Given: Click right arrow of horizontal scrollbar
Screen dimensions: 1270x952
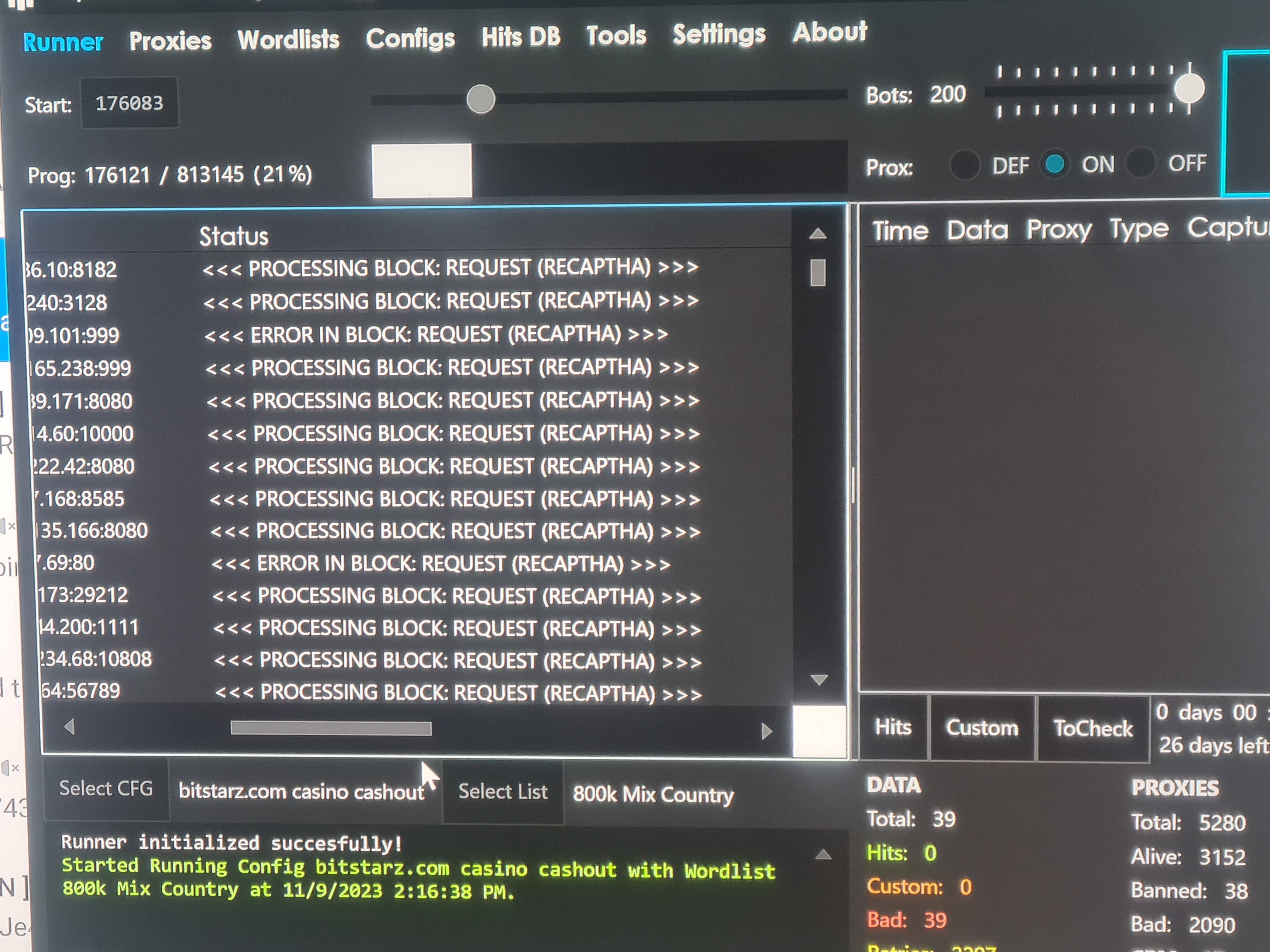Looking at the screenshot, I should 766,731.
